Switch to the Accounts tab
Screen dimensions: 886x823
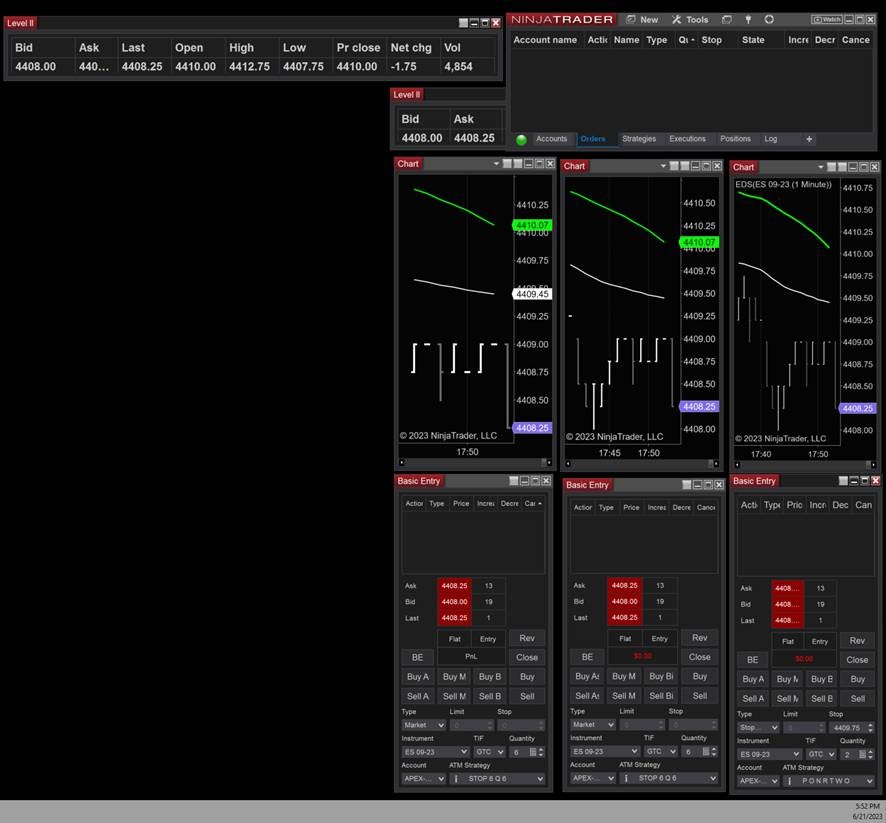(x=551, y=139)
